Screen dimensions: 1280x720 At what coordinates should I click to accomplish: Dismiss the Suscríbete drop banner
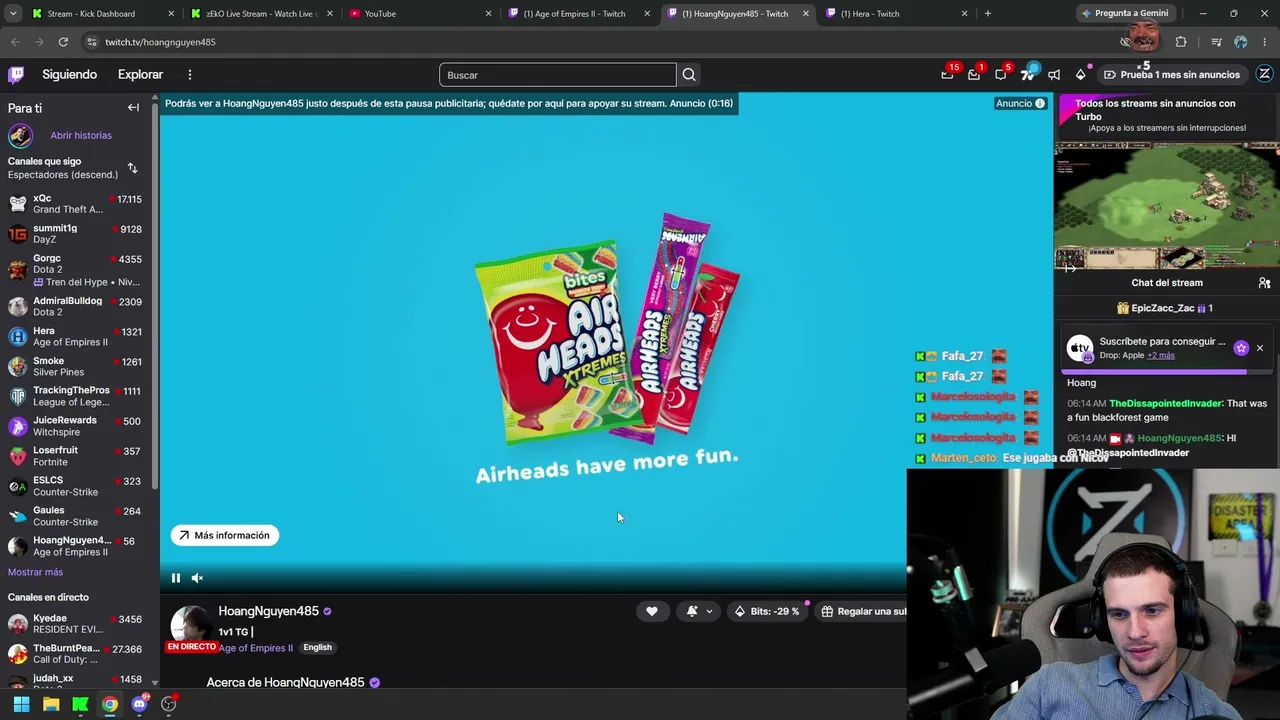[x=1260, y=348]
